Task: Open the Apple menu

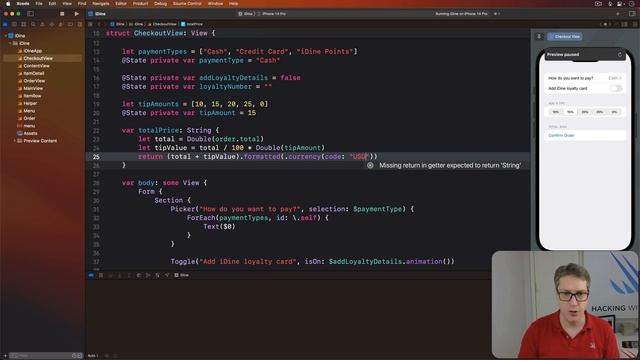Action: tap(8, 3)
